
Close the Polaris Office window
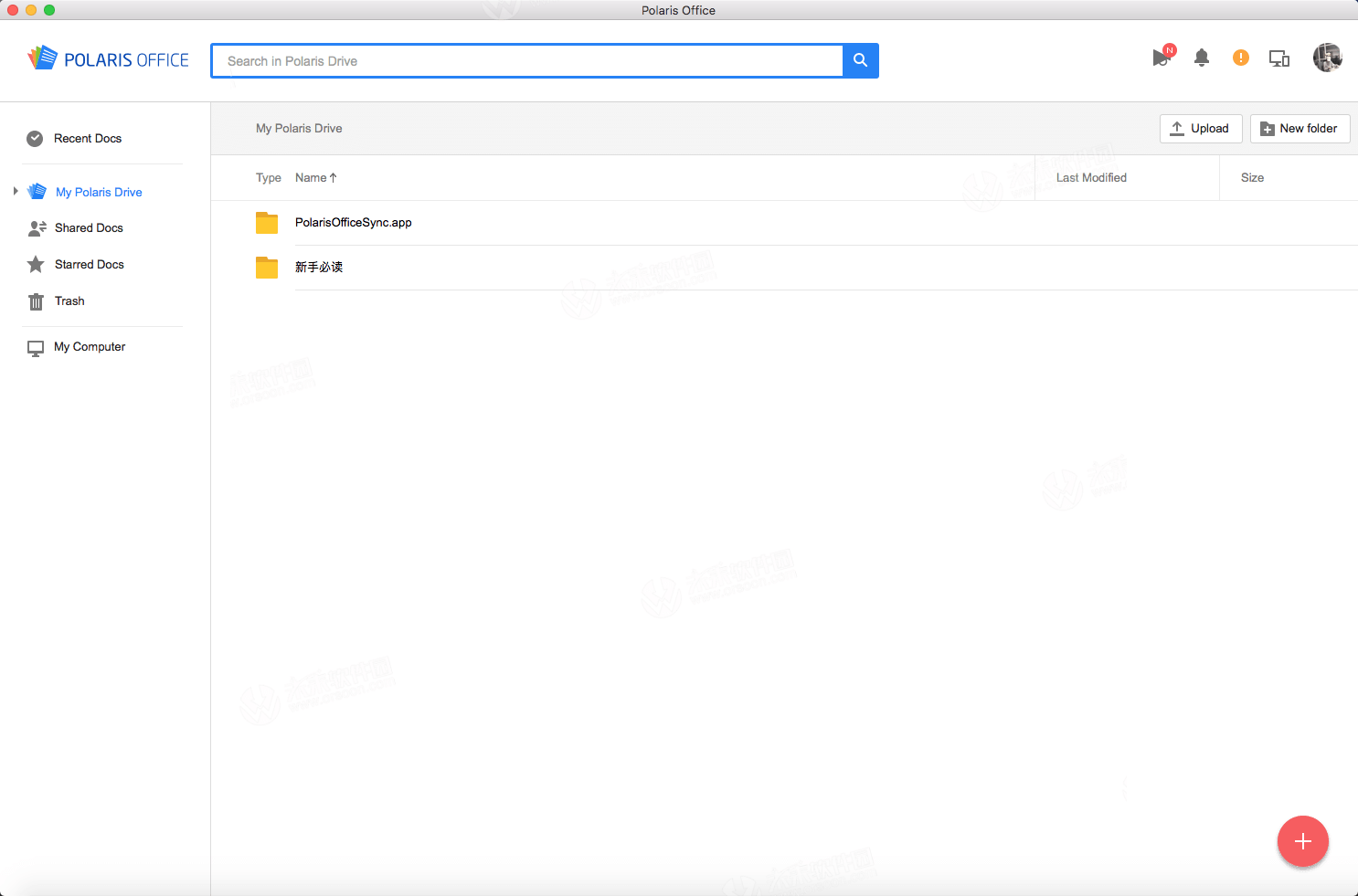13,10
